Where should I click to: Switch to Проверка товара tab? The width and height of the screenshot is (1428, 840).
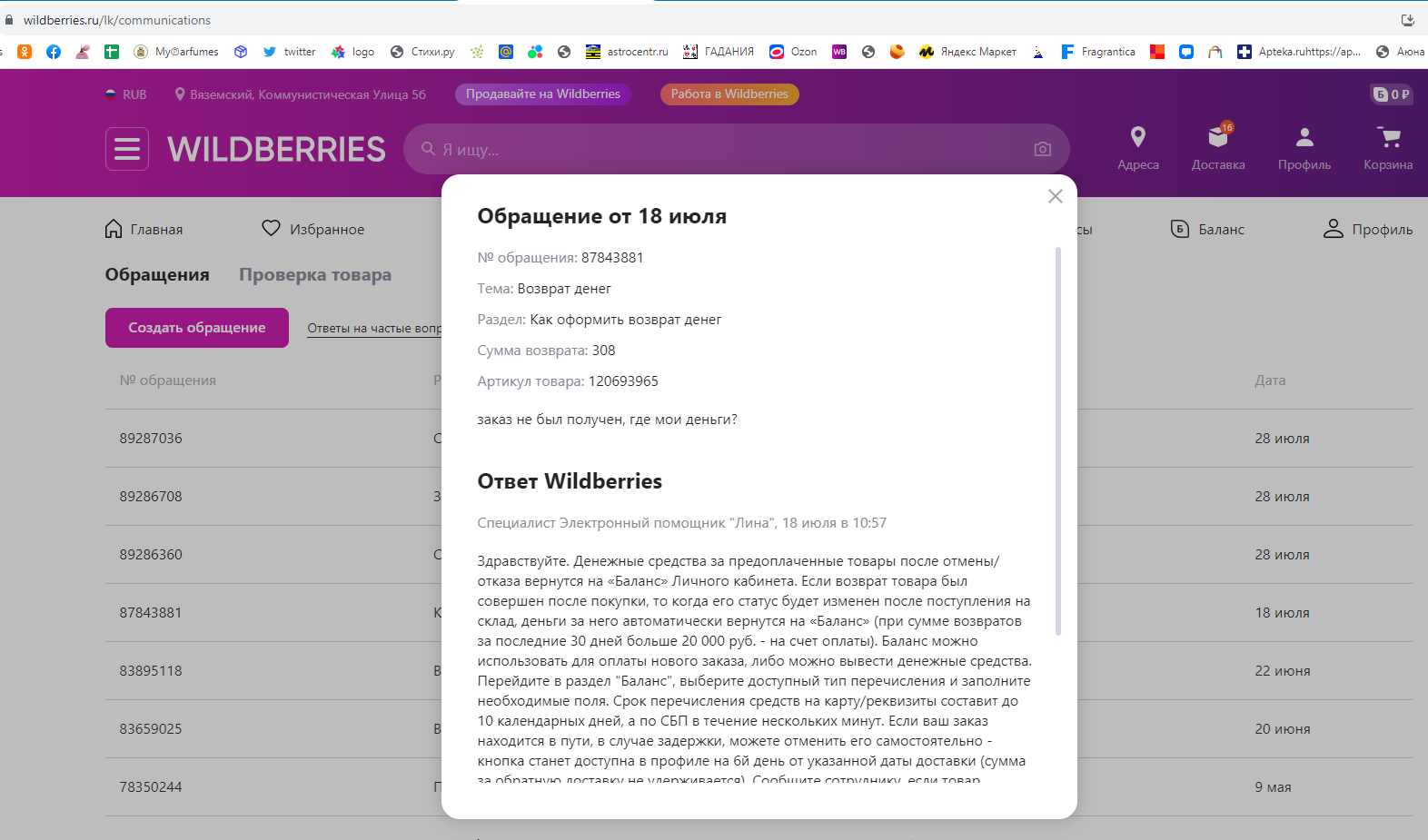tap(315, 274)
